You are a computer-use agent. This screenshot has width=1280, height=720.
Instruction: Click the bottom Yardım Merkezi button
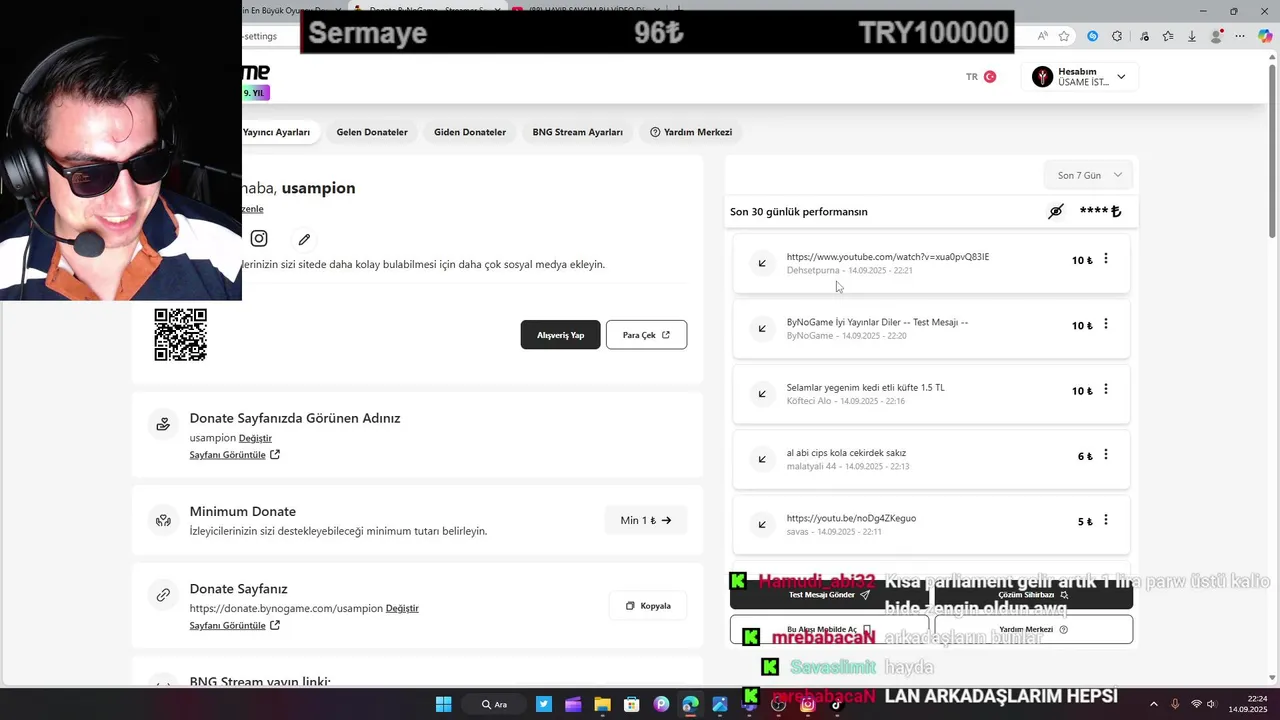point(1033,630)
